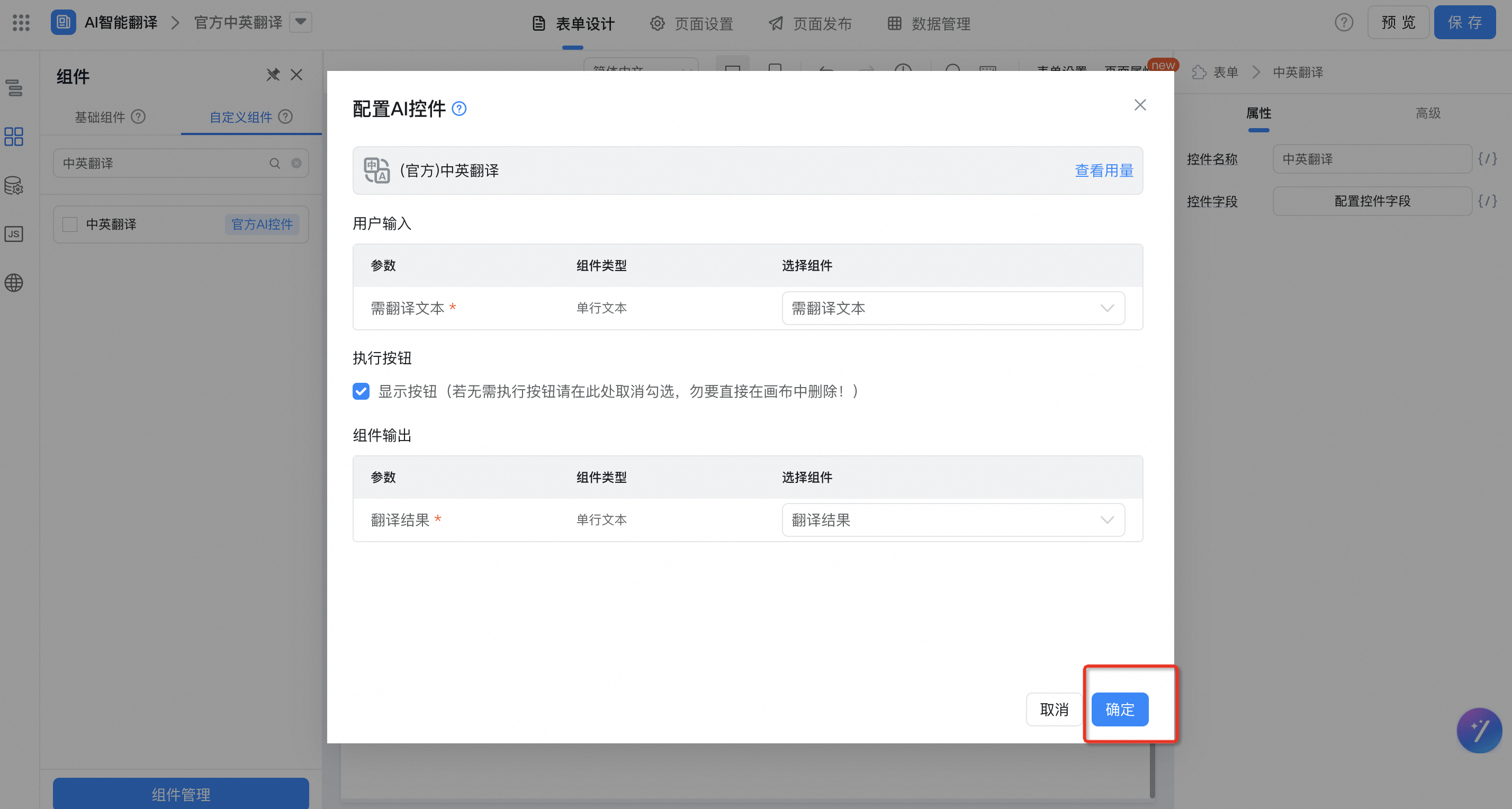The image size is (1512, 809).
Task: Uncheck the 显示按钮 checkbox
Action: pyautogui.click(x=361, y=391)
